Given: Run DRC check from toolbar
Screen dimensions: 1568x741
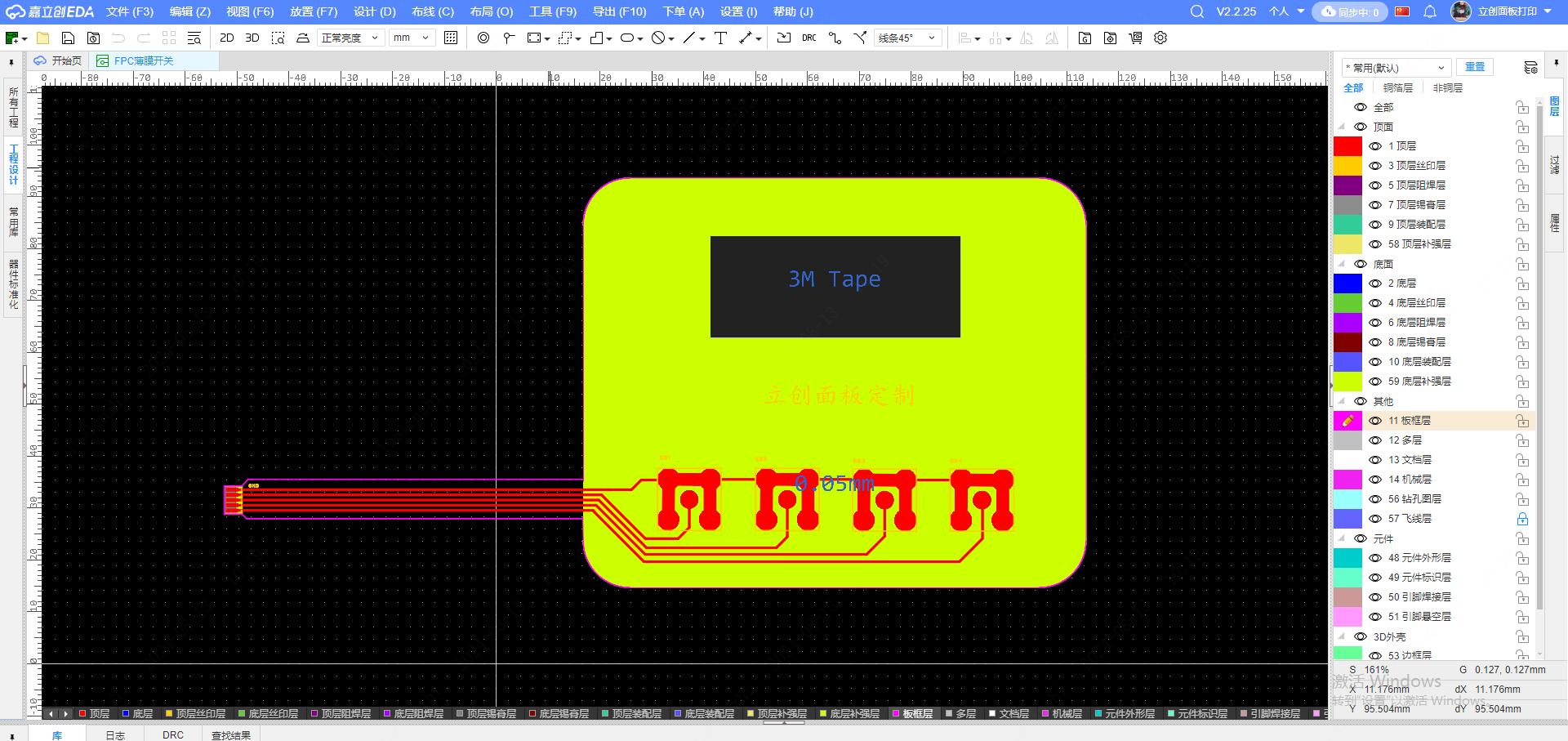Looking at the screenshot, I should pos(808,38).
